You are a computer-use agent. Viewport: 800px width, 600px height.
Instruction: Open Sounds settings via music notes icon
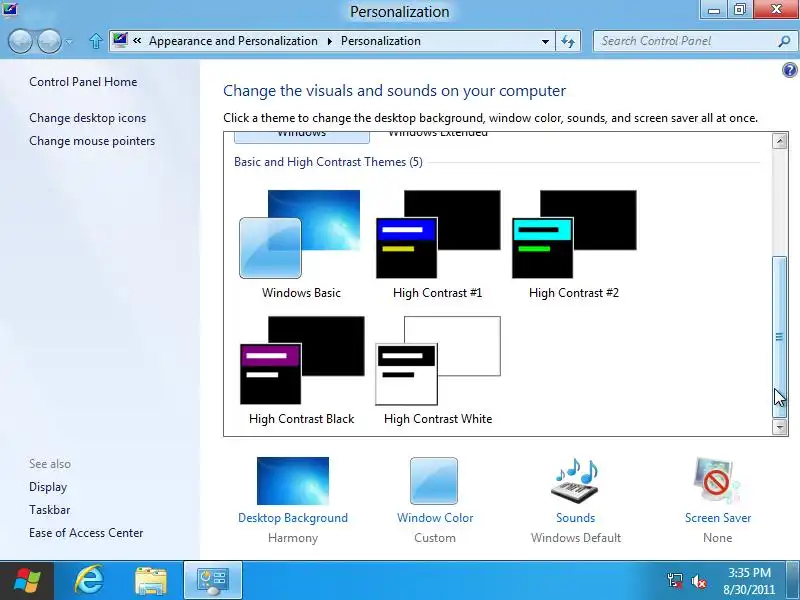click(x=575, y=481)
